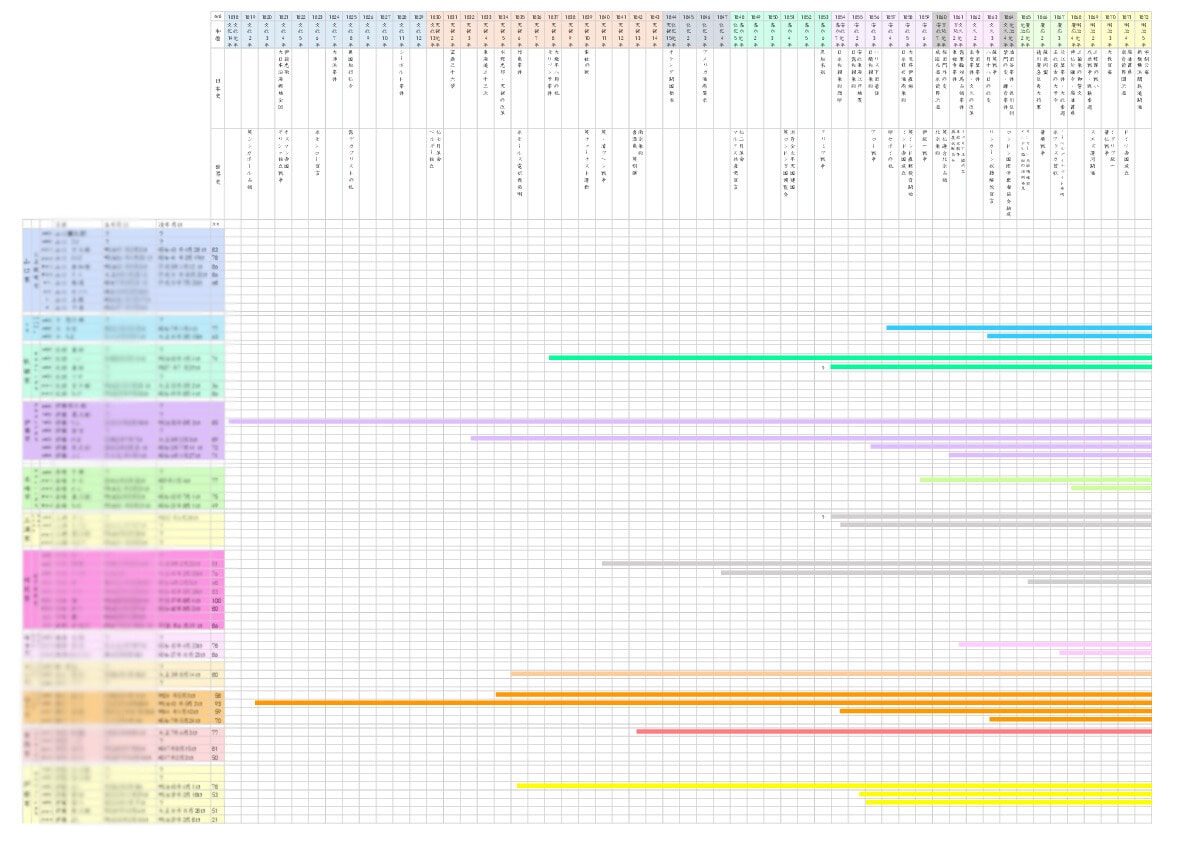This screenshot has height=842, width=1191.
Task: Select the 1864 year header cell
Action: coord(1008,16)
